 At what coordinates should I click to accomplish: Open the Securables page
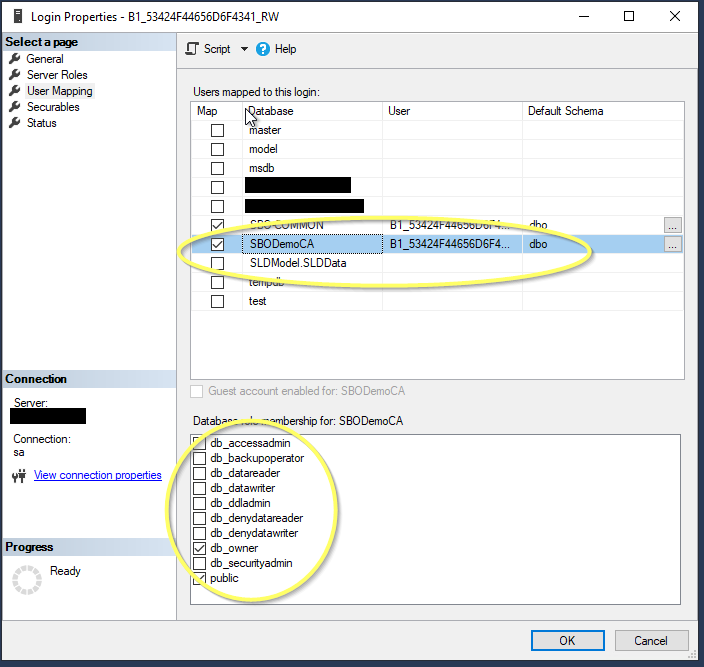click(x=53, y=107)
